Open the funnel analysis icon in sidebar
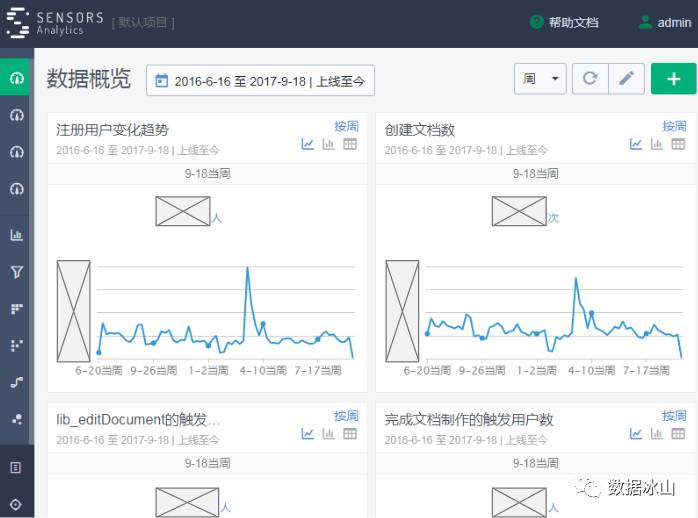 coord(16,271)
